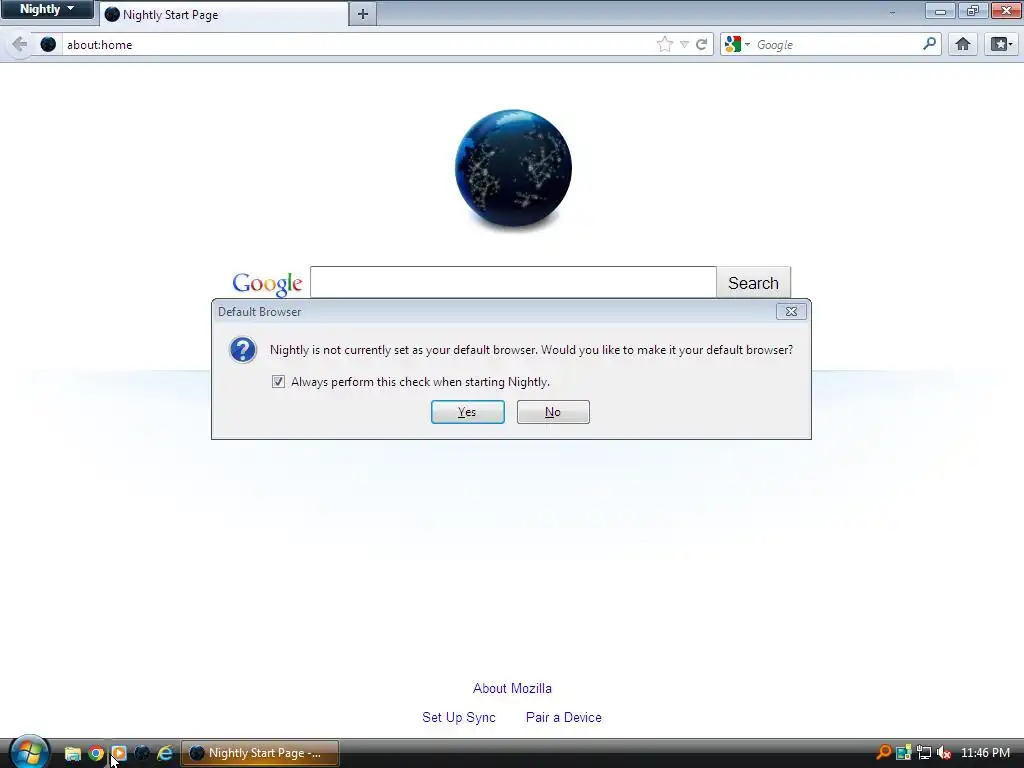The image size is (1024, 768).
Task: Launch Internet Explorer from taskbar
Action: point(165,754)
